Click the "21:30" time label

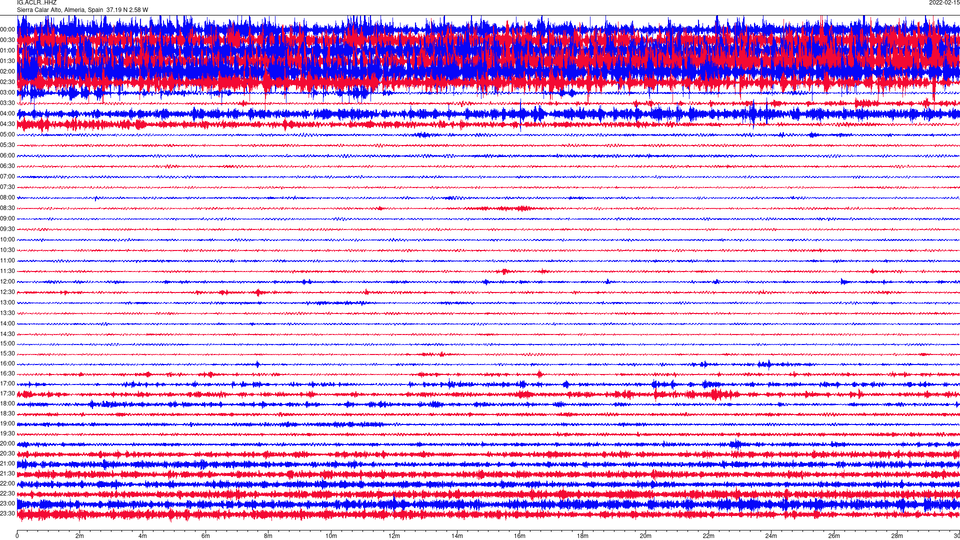tap(7, 474)
